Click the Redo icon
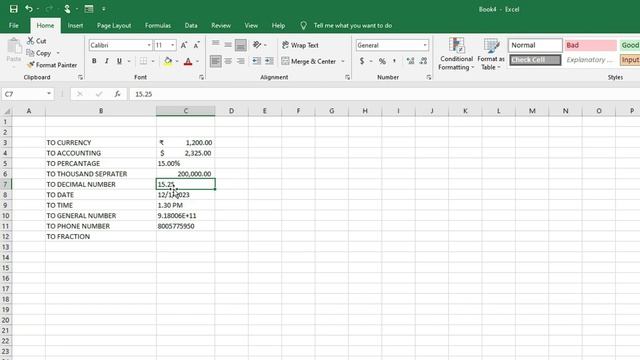640x360 pixels. pyautogui.click(x=49, y=9)
